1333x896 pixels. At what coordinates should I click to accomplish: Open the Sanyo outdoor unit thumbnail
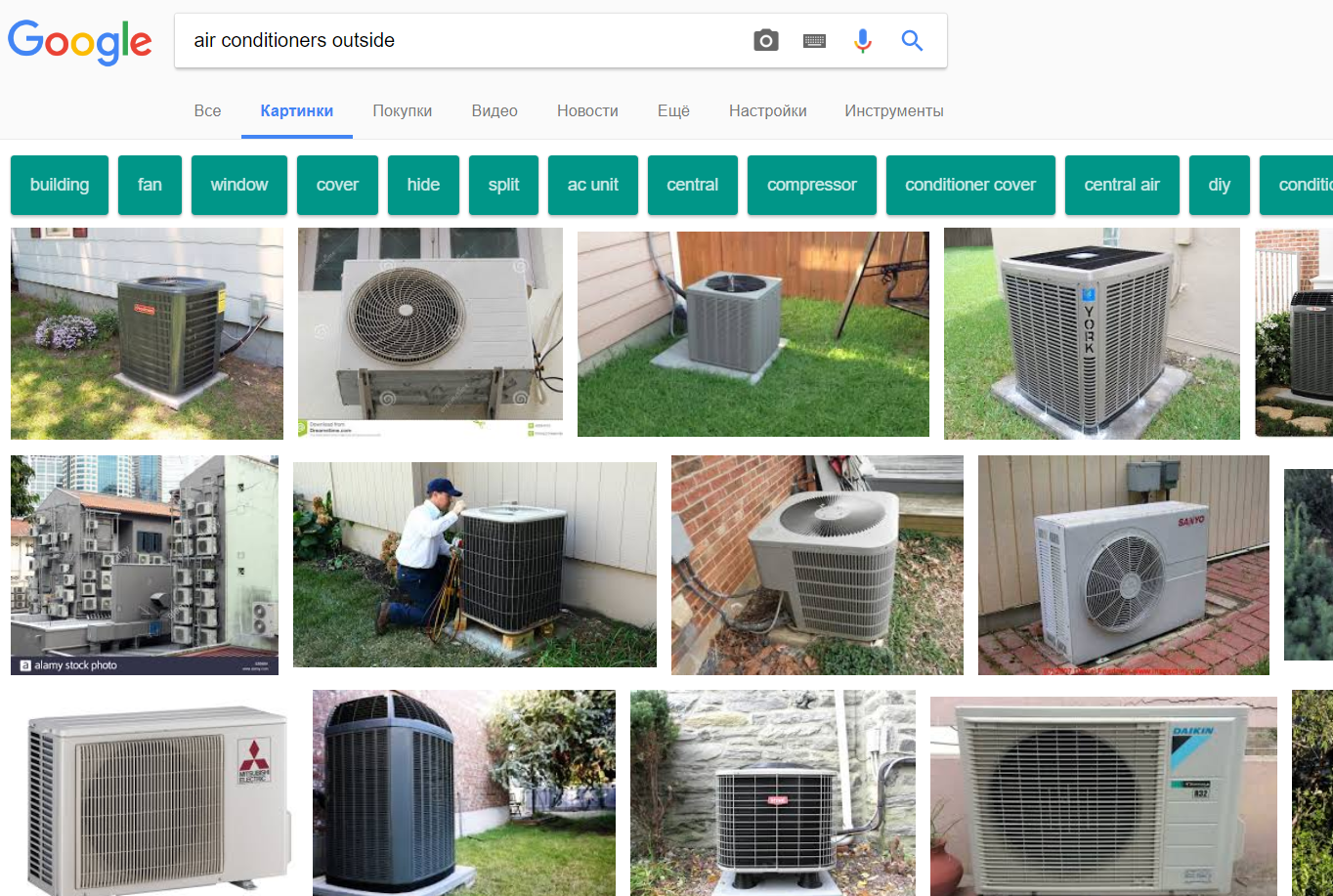click(x=1124, y=565)
